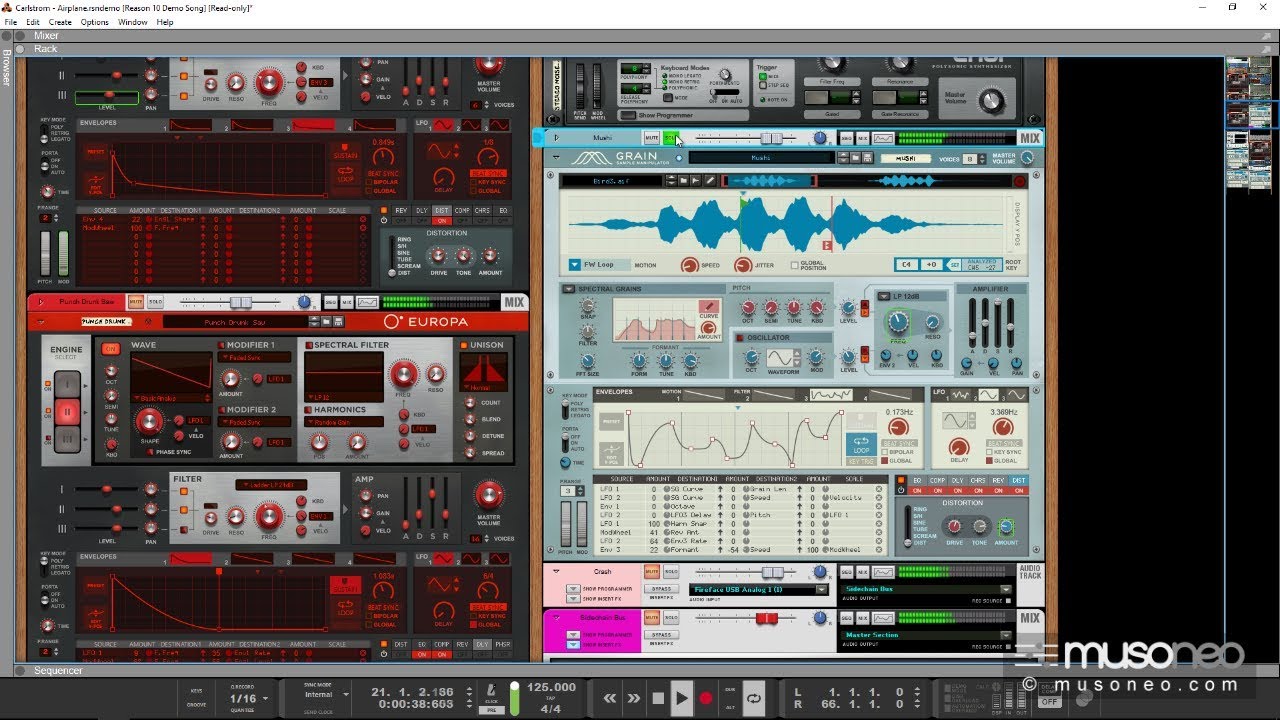Arm the transport Record button
Image resolution: width=1280 pixels, height=720 pixels.
tap(706, 698)
